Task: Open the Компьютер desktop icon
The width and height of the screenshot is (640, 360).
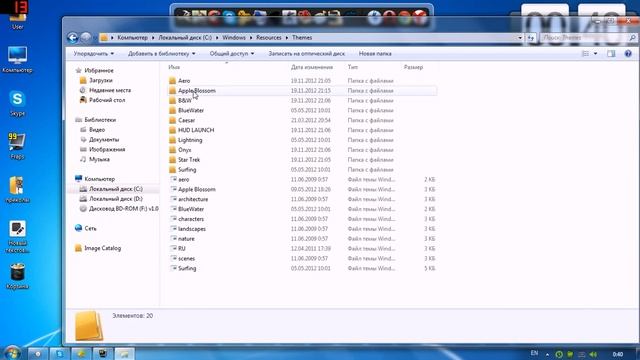Action: coord(17,60)
